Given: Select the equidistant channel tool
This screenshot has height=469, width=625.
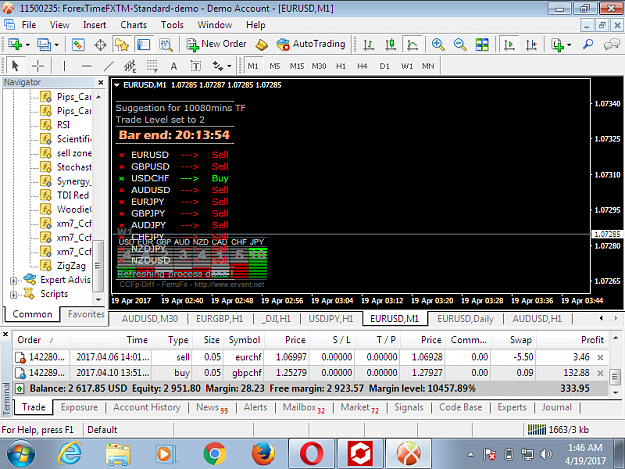Looking at the screenshot, I should pos(130,66).
